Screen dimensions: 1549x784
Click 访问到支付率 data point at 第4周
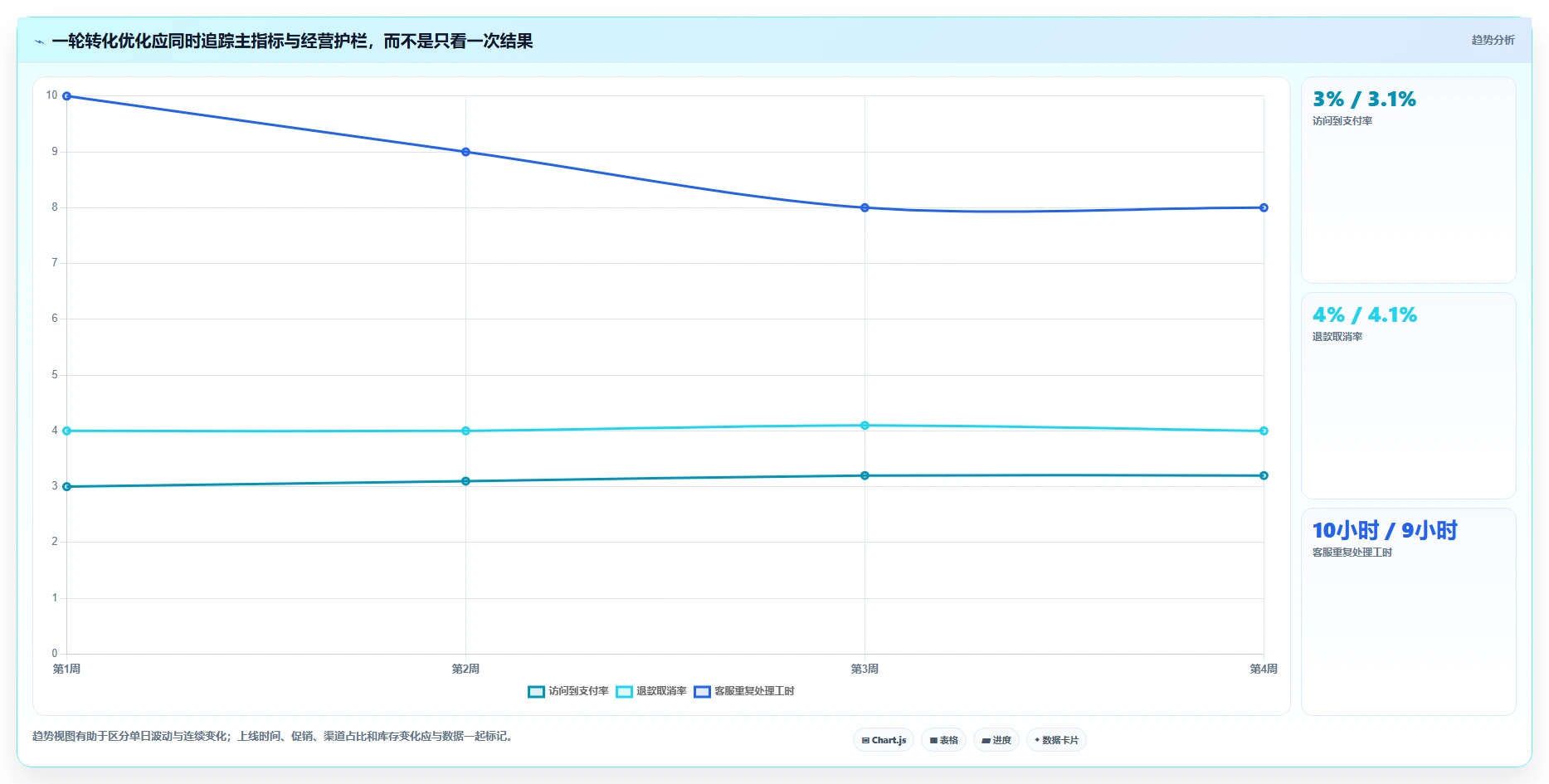(x=1264, y=475)
